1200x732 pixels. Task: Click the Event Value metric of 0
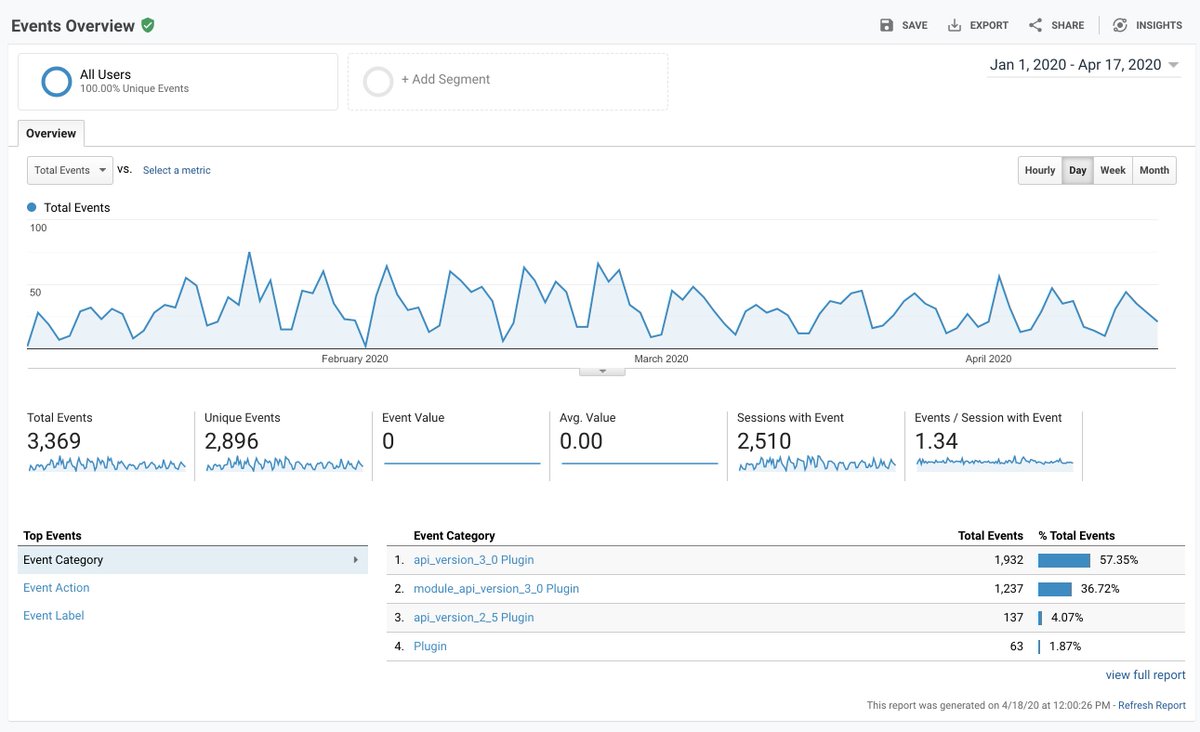[388, 441]
